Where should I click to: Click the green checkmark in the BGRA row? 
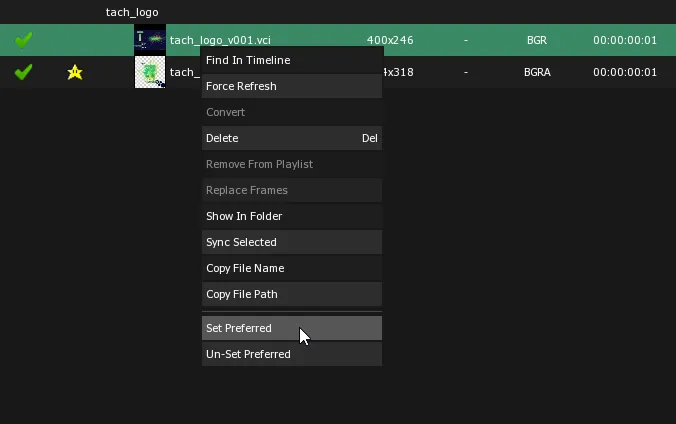click(x=23, y=72)
